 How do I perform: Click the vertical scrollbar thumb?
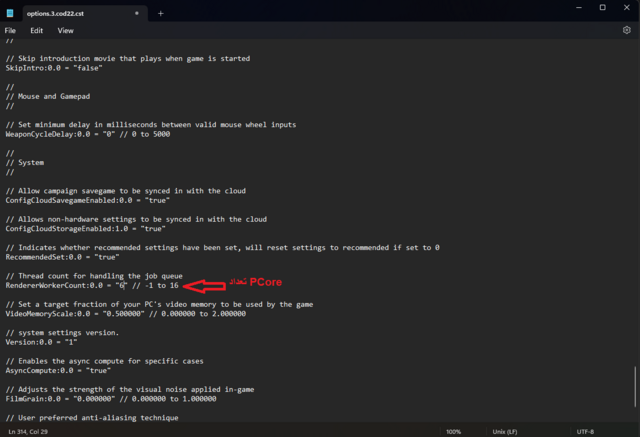(x=635, y=386)
